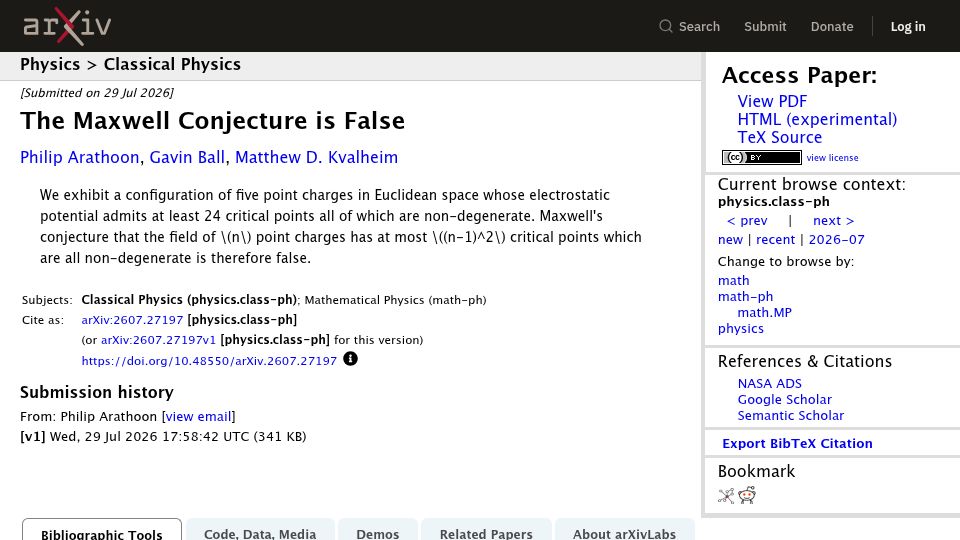960x540 pixels.
Task: Click the "[v1]" version entry text
Action: pyautogui.click(x=32, y=437)
